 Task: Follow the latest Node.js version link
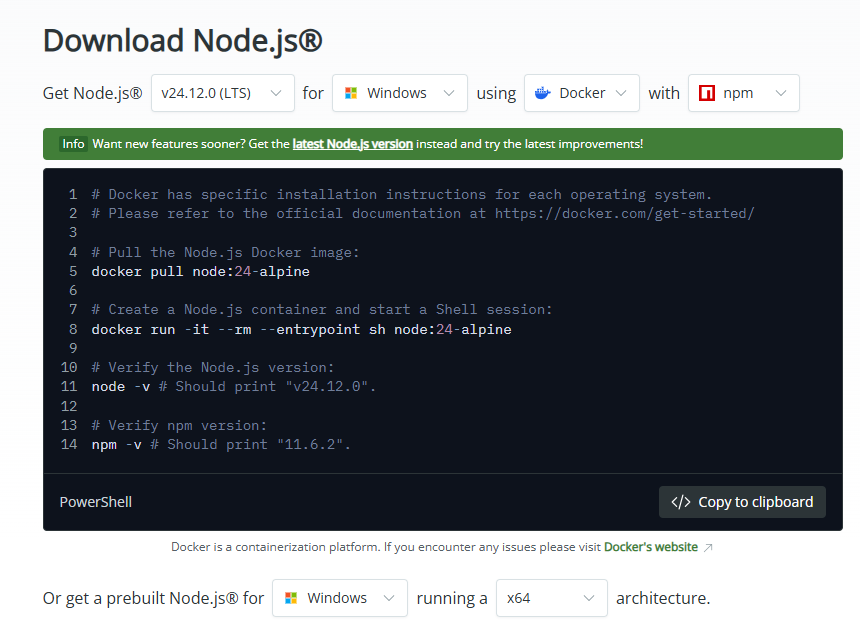pos(352,144)
